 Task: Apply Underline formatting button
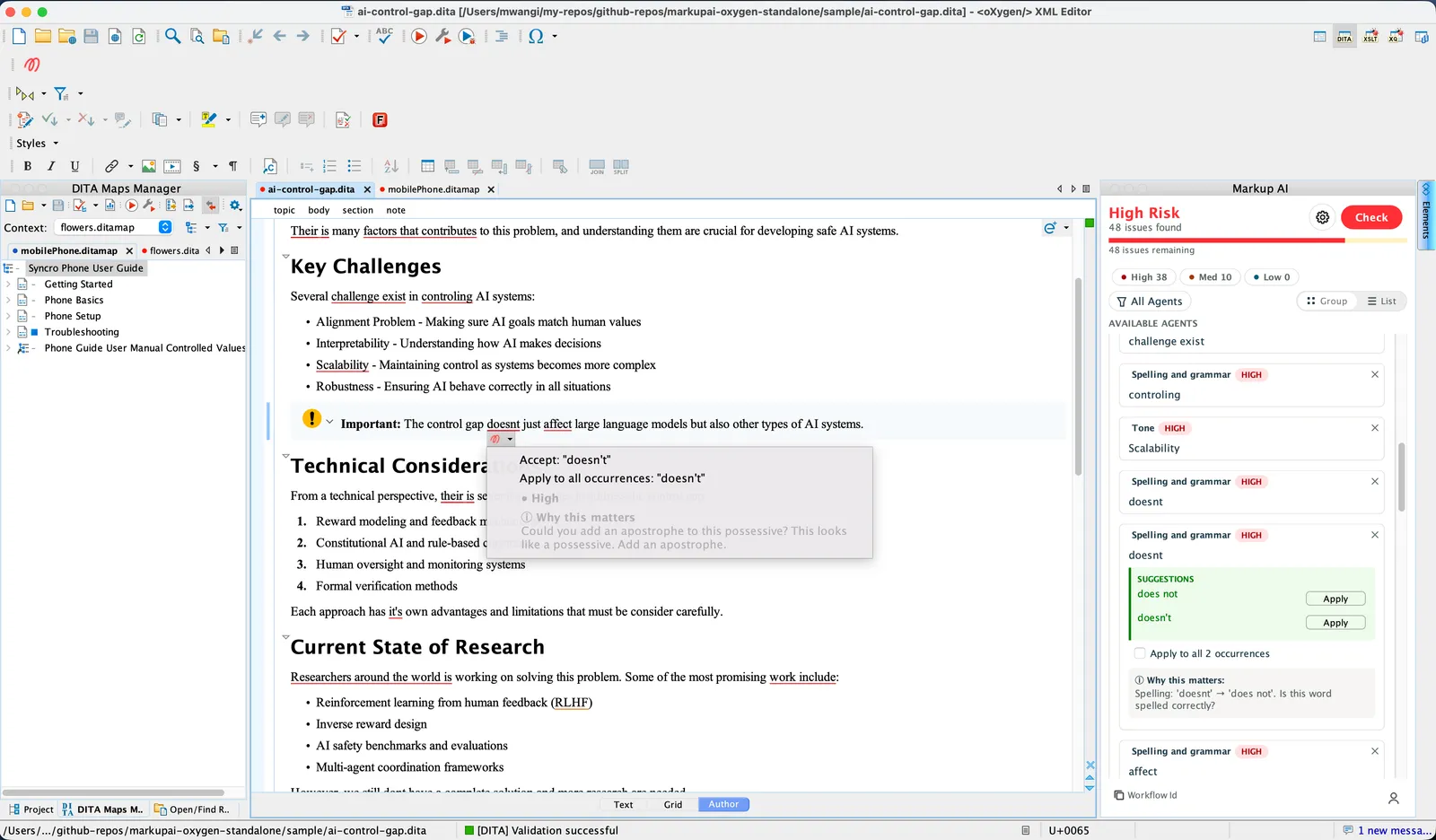74,166
